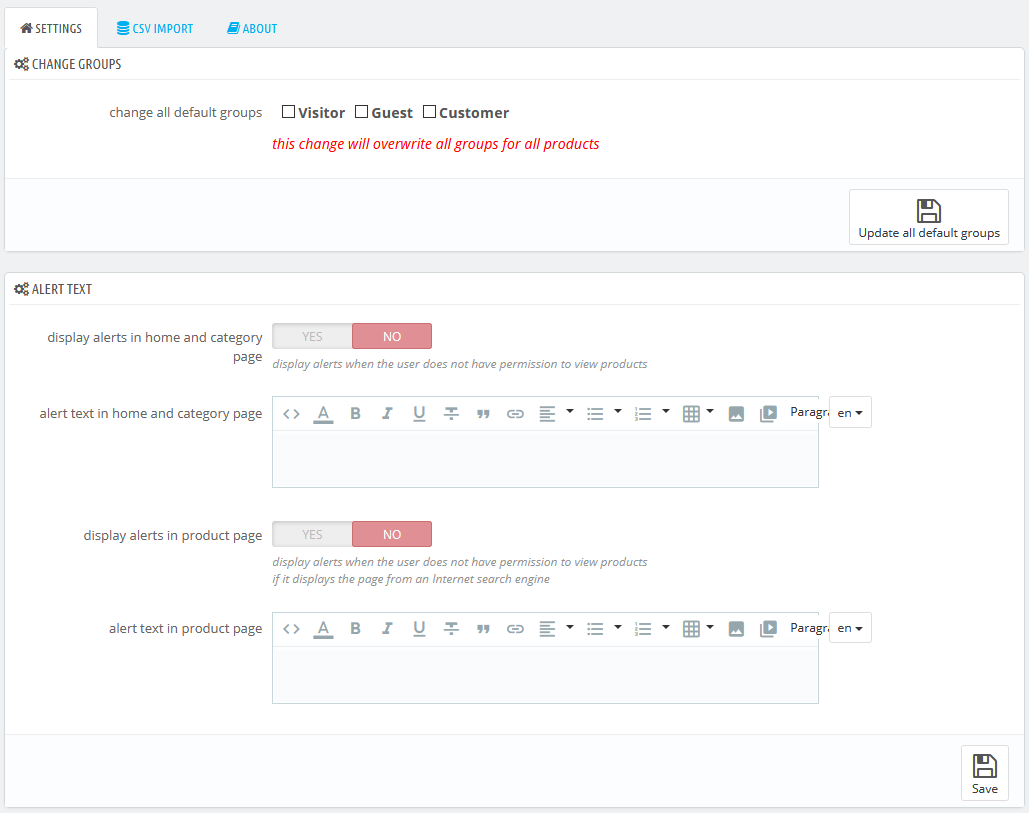
Task: Open en language dropdown for home/category alert
Action: point(850,412)
